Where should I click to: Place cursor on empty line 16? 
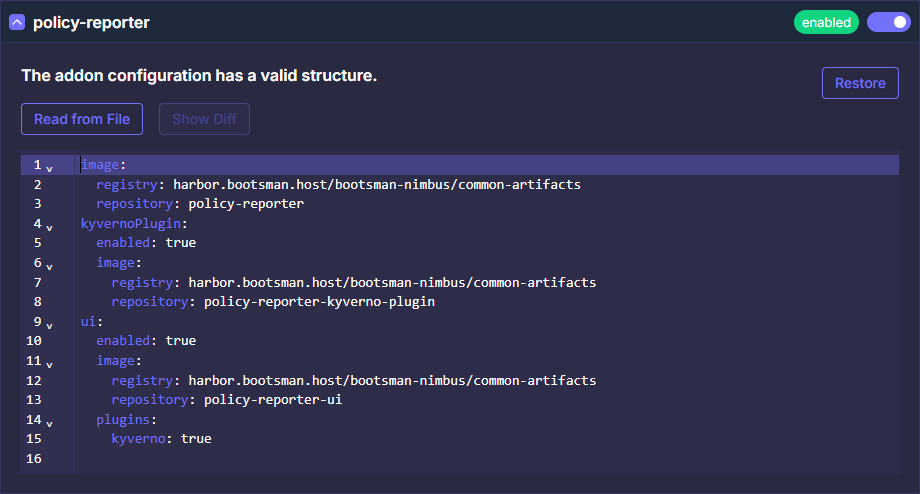pos(300,459)
